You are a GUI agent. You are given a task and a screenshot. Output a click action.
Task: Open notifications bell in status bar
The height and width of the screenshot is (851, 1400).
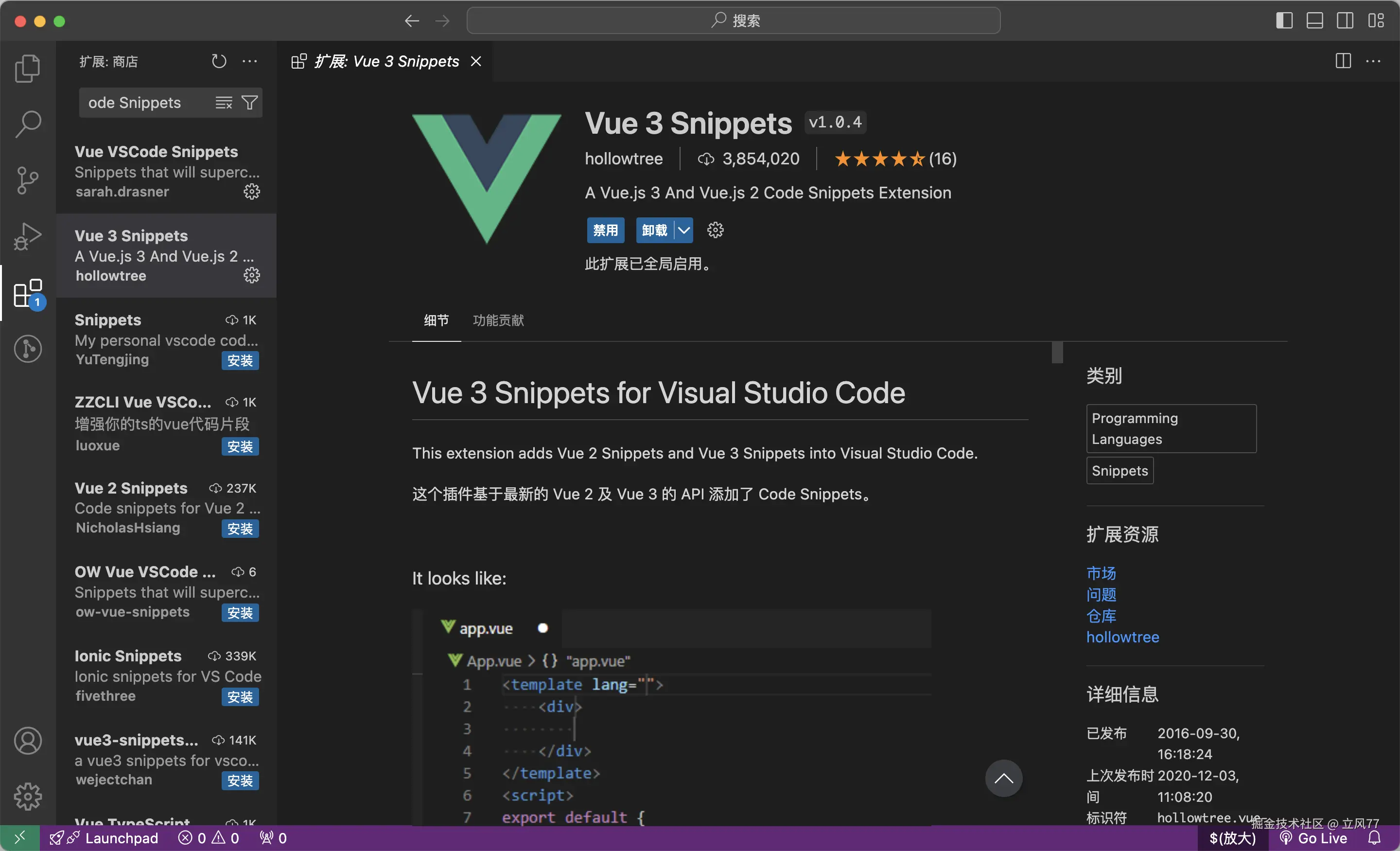1374,838
